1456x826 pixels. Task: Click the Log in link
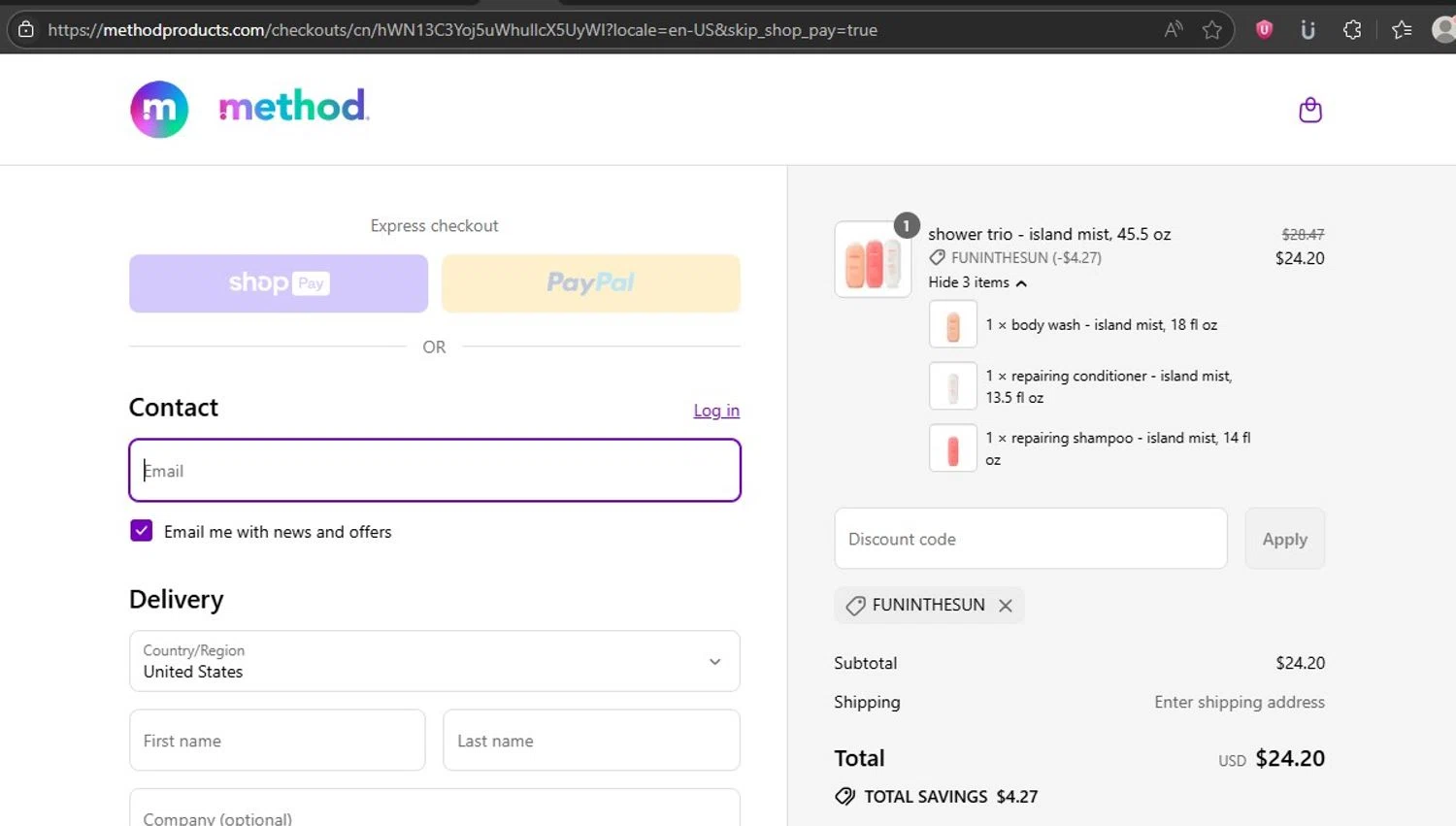click(716, 411)
